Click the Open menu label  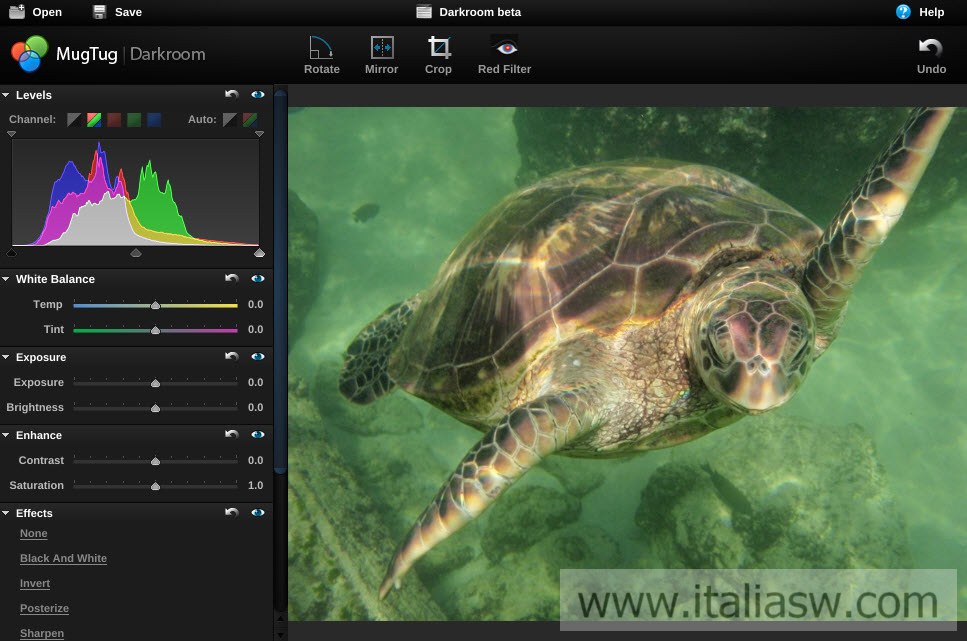pos(47,12)
